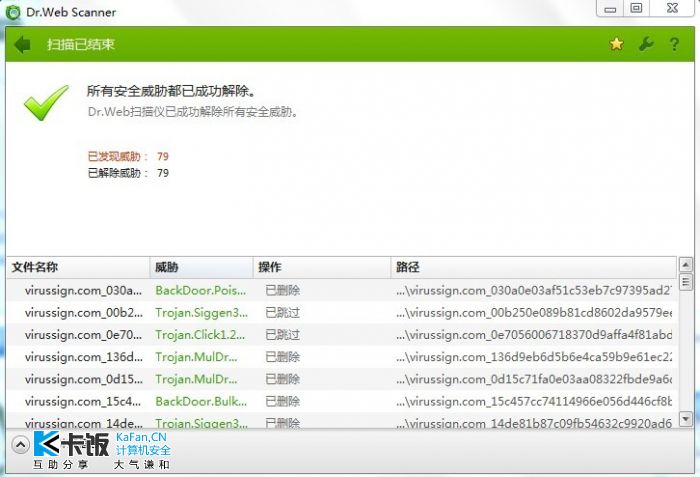Click the 路径 column header

click(532, 267)
